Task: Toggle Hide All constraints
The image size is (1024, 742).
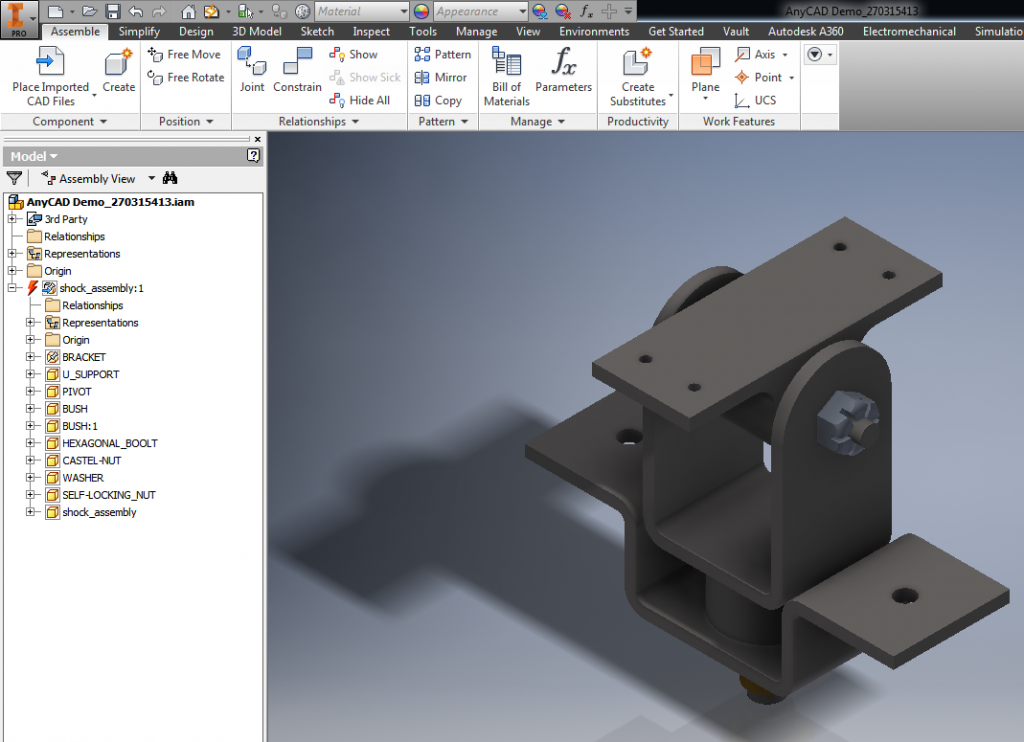Action: pos(362,100)
